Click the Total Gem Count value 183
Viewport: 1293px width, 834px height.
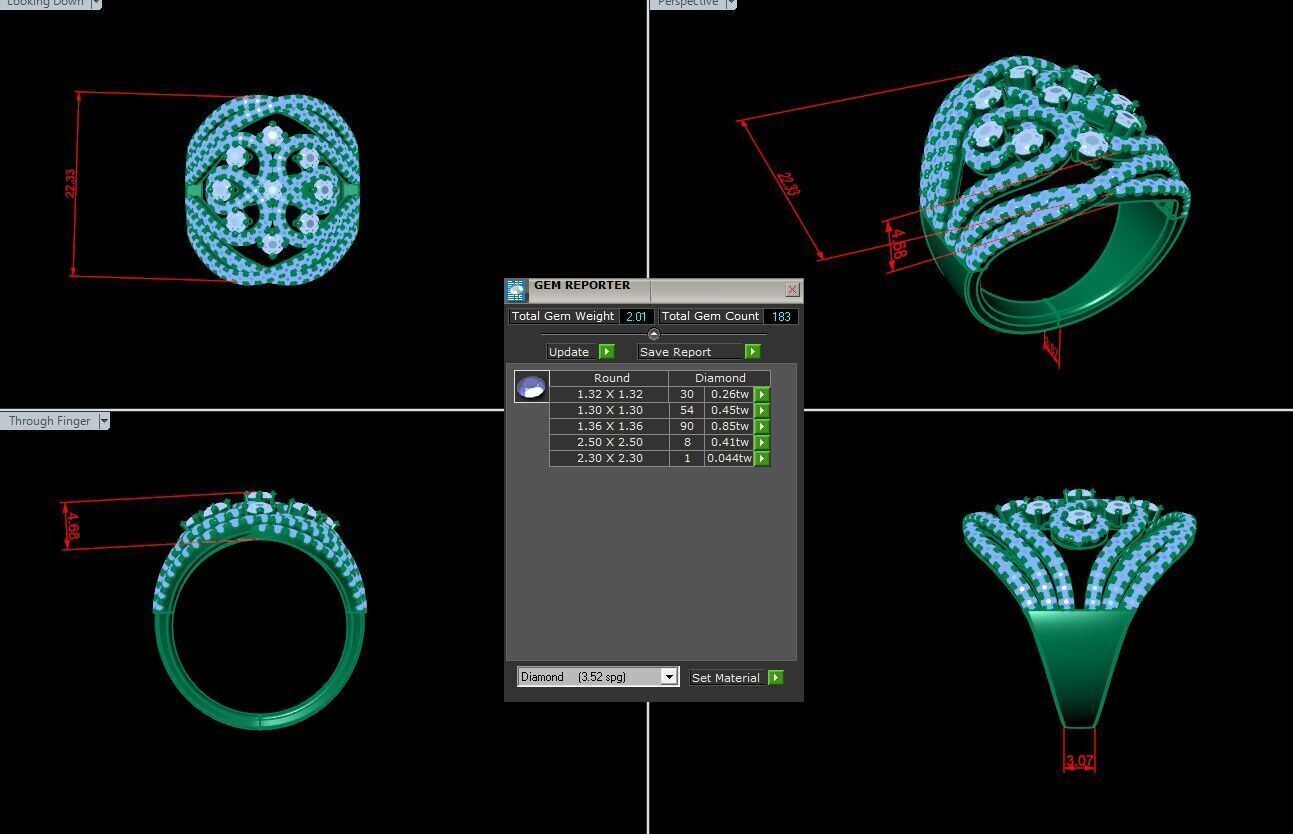[781, 316]
